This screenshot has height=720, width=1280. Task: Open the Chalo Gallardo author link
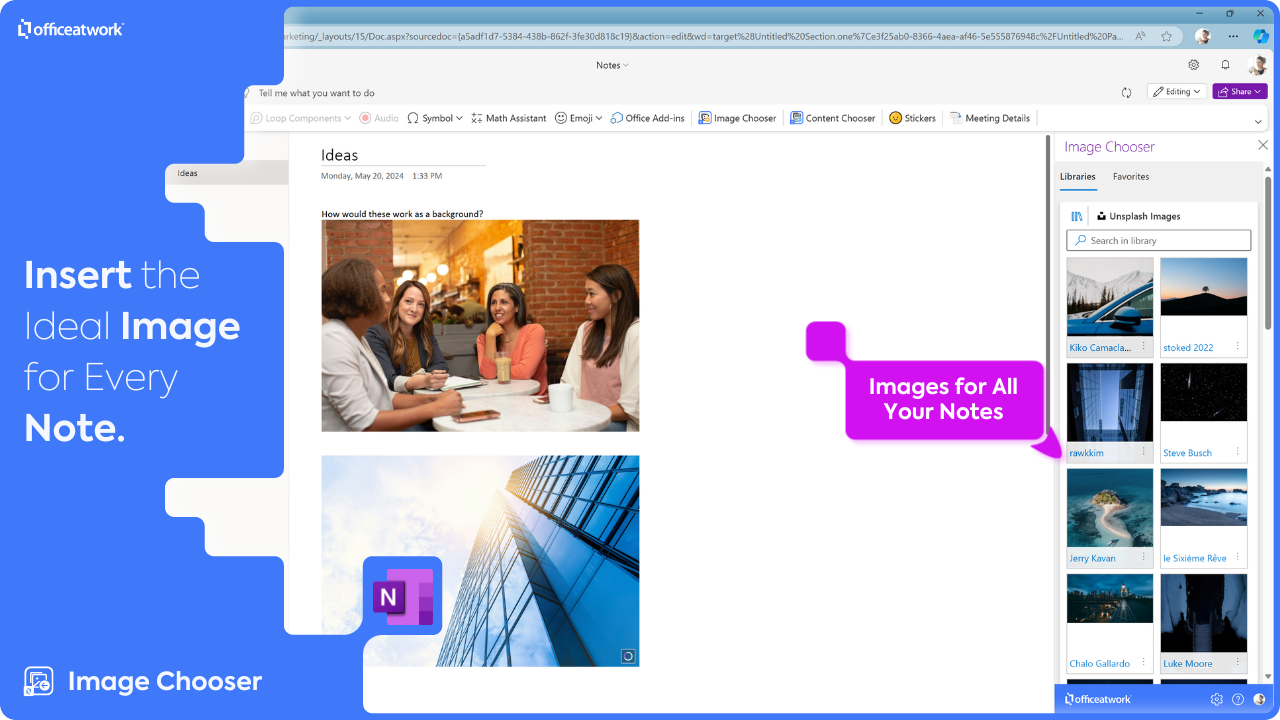click(1099, 664)
